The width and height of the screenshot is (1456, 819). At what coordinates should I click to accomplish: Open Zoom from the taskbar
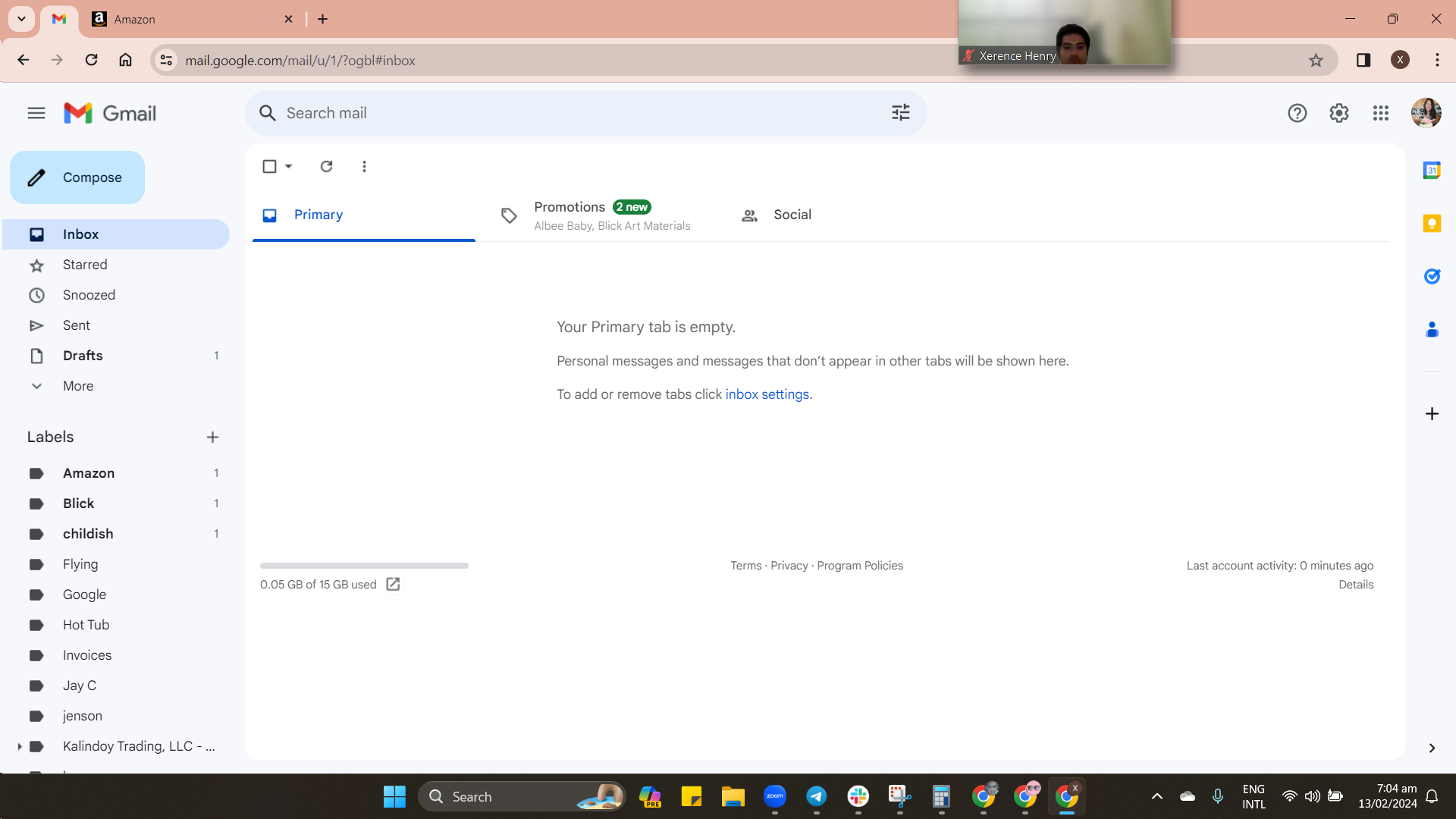(x=774, y=796)
